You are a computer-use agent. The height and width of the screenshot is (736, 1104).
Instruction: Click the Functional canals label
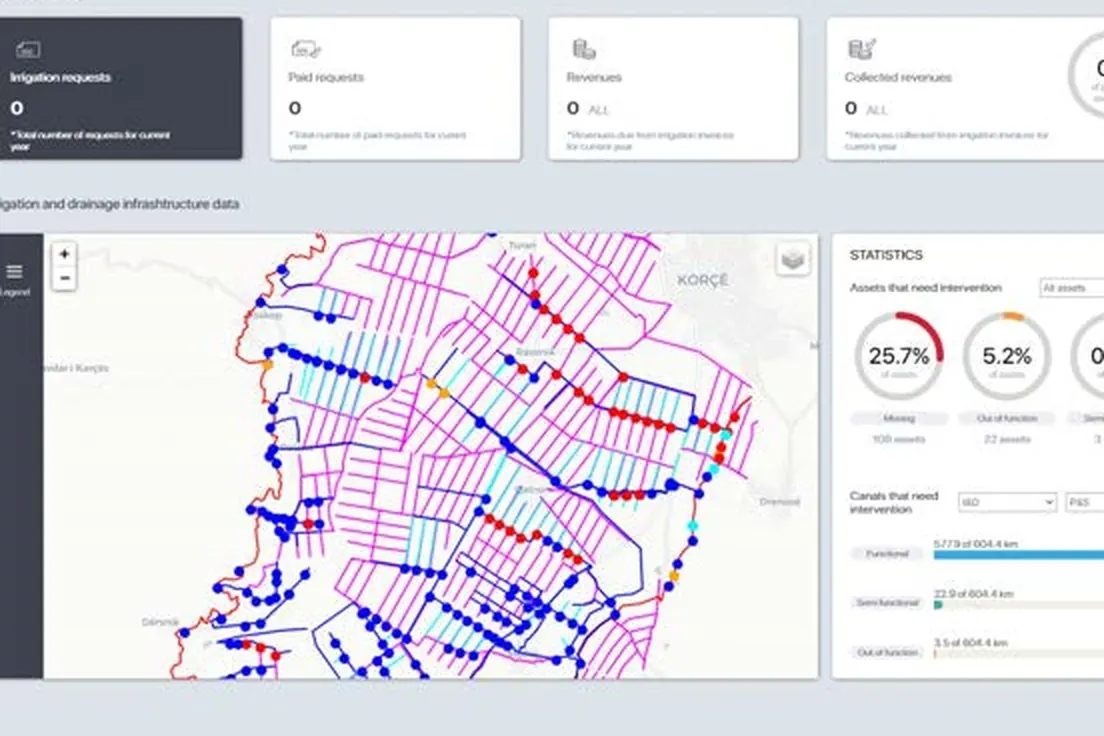point(887,554)
